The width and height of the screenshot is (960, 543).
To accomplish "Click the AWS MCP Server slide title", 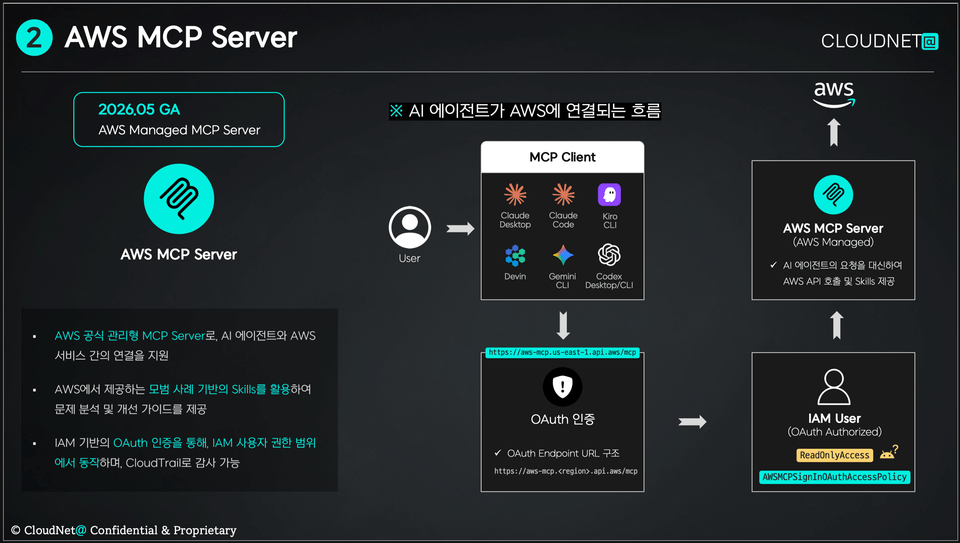I will click(181, 37).
